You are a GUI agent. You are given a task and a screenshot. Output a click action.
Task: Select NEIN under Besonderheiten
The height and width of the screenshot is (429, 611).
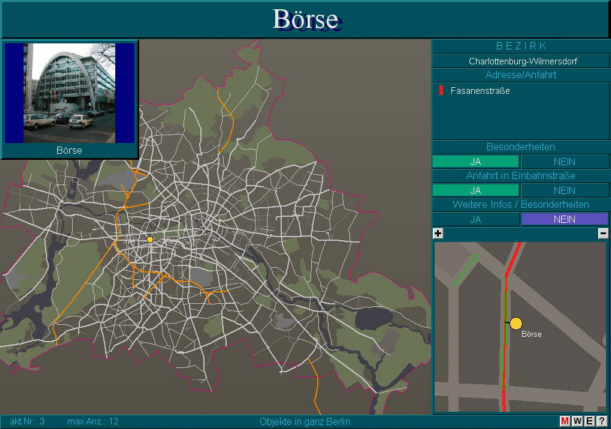coord(564,161)
